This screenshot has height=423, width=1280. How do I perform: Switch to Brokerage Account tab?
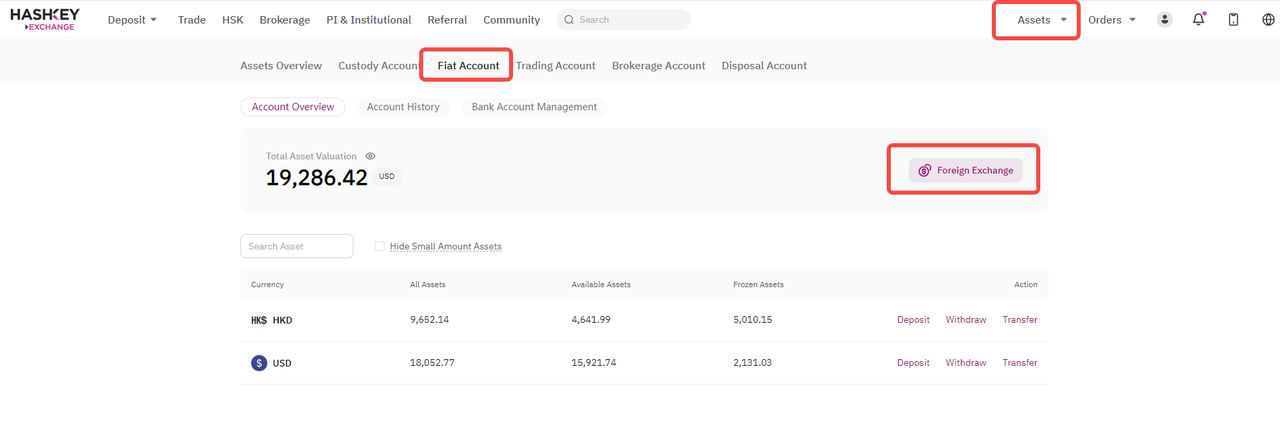coord(658,66)
